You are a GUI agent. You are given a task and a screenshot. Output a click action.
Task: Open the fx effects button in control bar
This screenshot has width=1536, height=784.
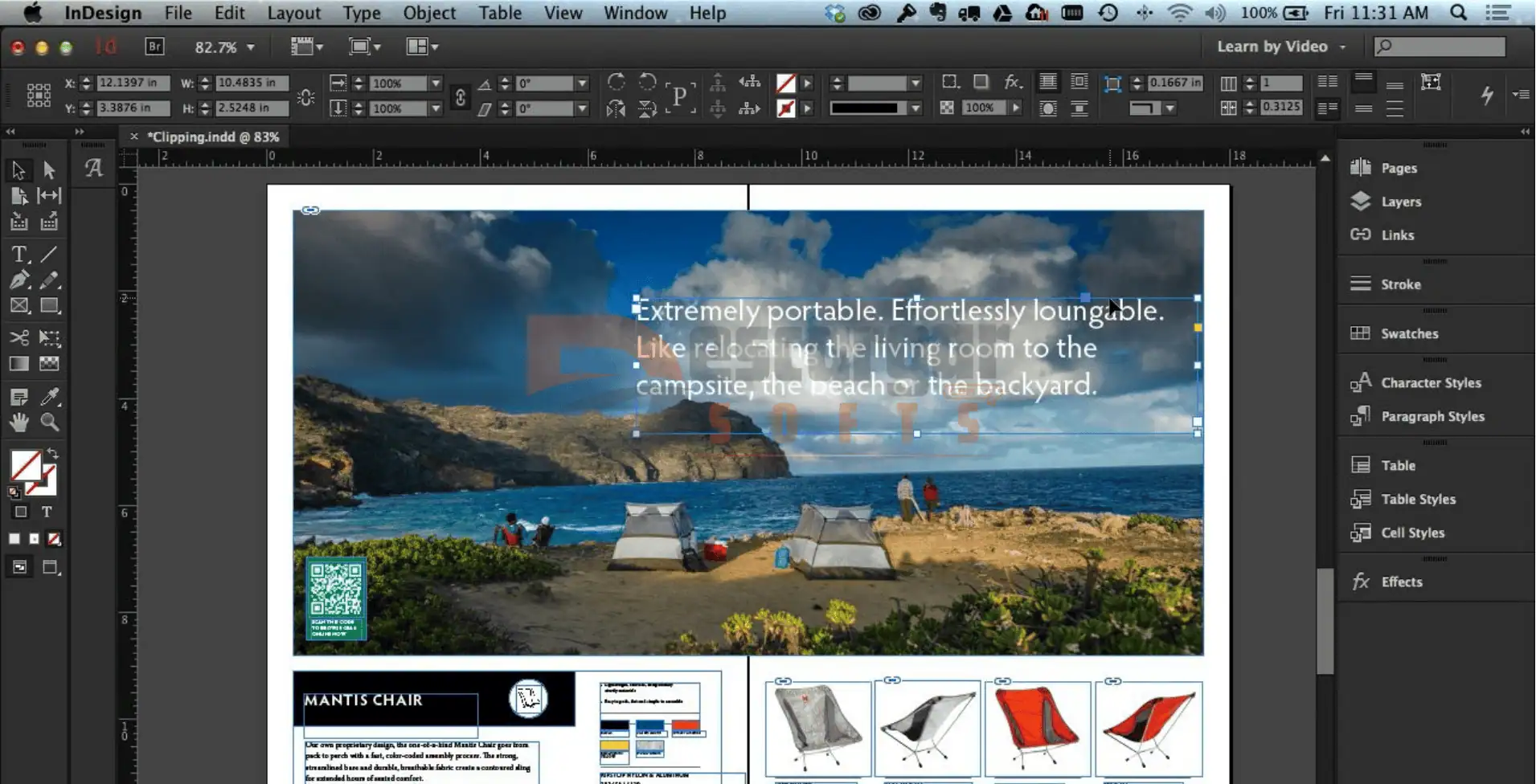tap(1013, 82)
